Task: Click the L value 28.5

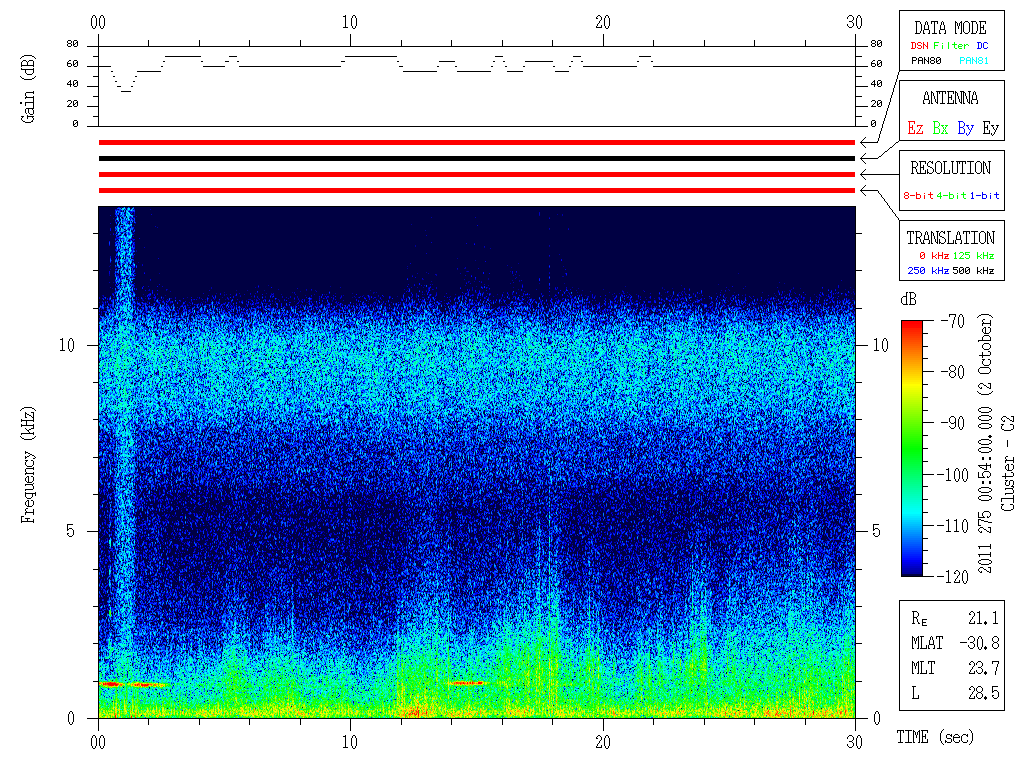Action: pos(983,693)
